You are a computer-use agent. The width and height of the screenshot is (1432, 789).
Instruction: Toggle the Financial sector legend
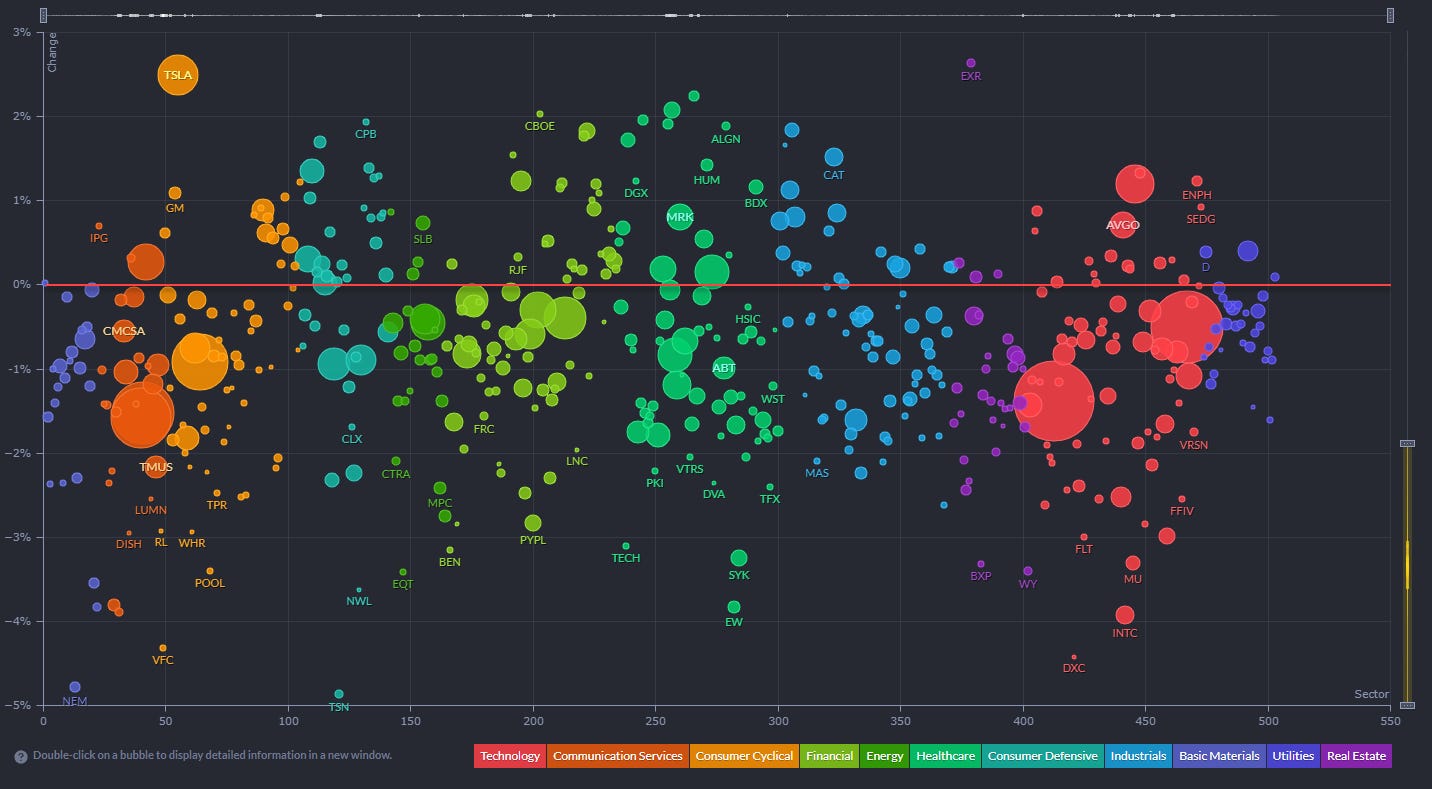(829, 756)
